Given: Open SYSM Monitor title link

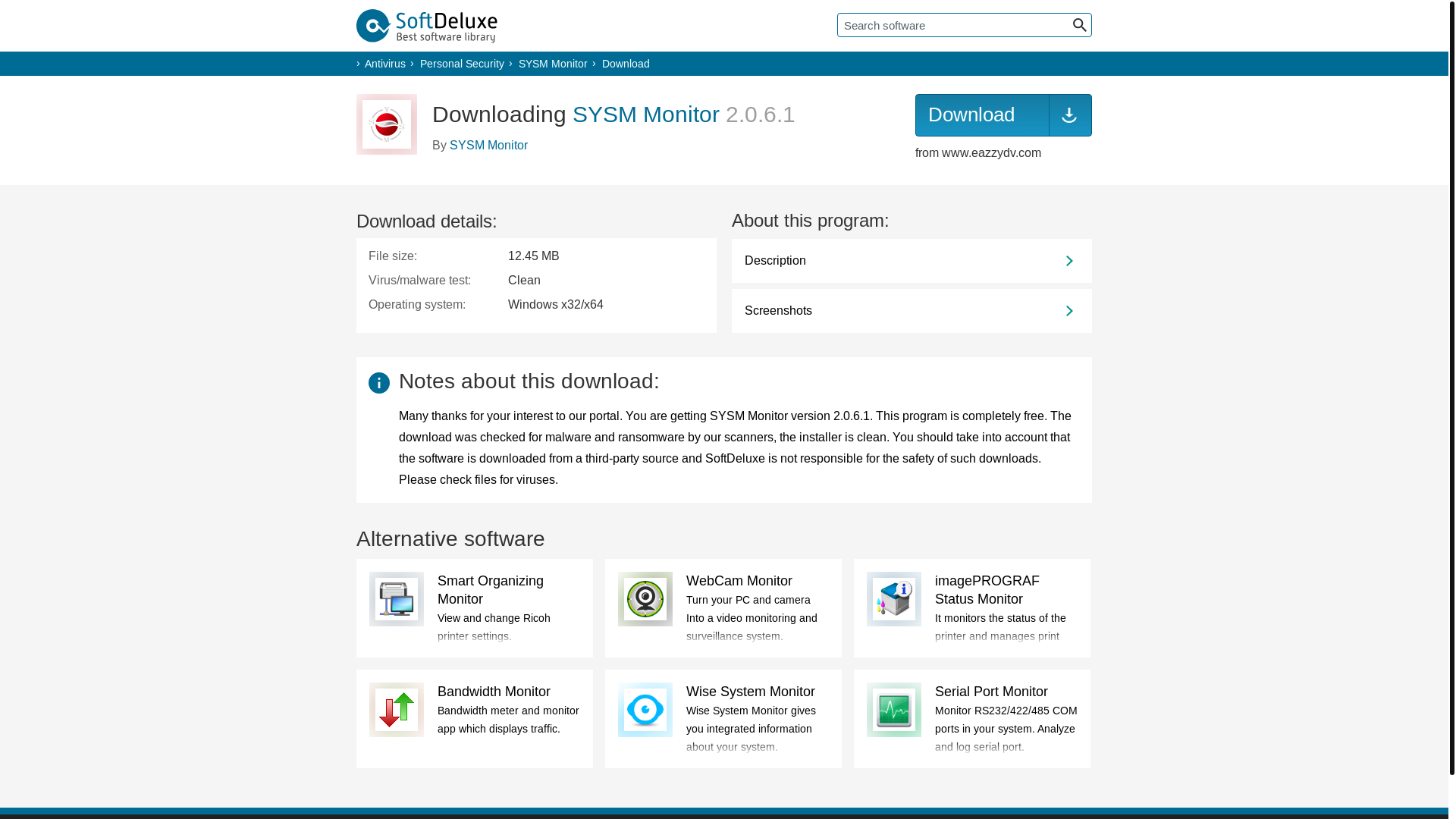Looking at the screenshot, I should pyautogui.click(x=646, y=115).
